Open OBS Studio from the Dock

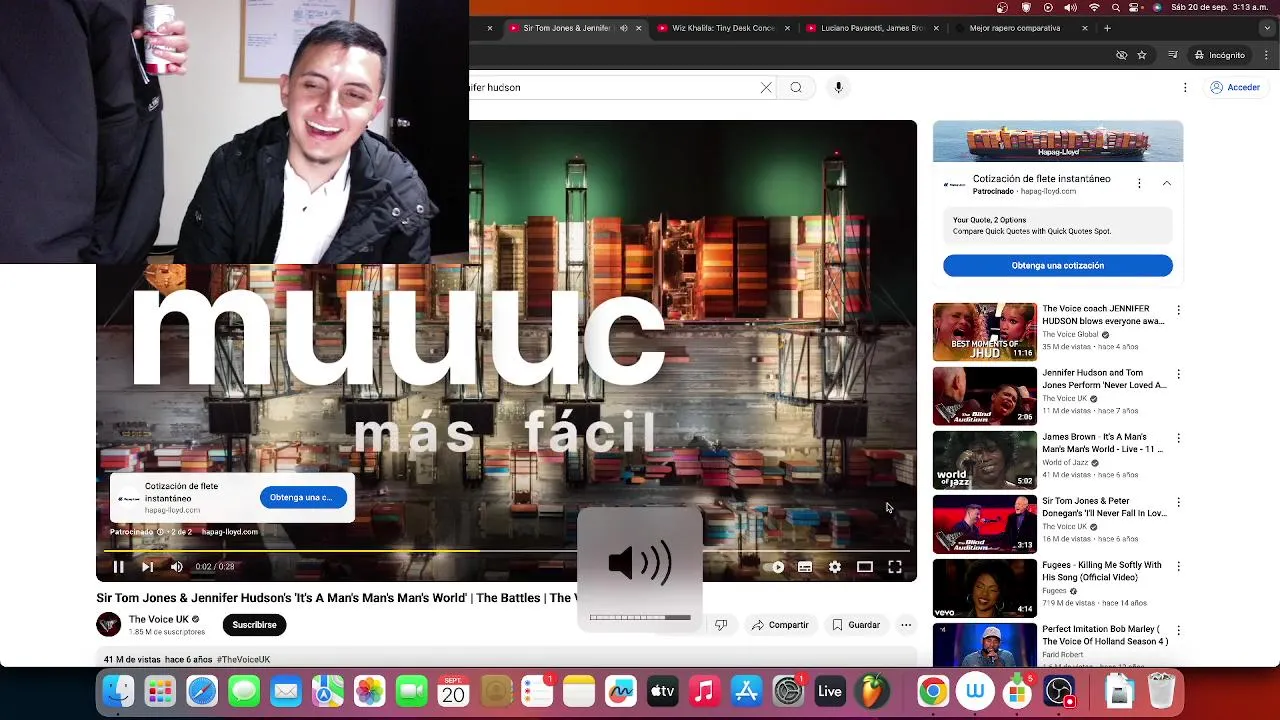point(1059,691)
